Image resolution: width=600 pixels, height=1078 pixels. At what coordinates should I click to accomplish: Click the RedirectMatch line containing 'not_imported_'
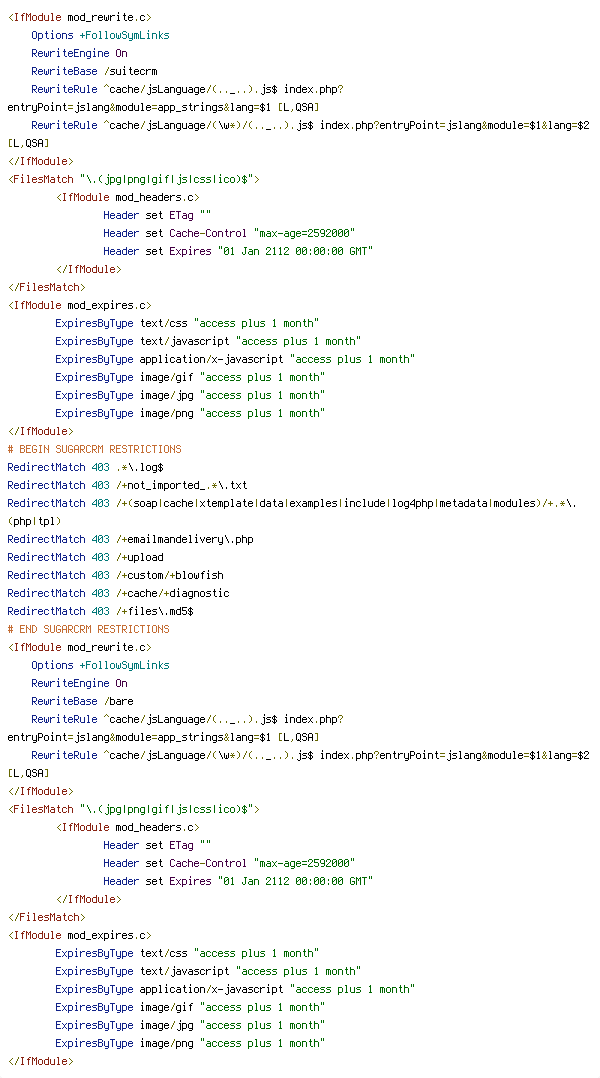[128, 485]
